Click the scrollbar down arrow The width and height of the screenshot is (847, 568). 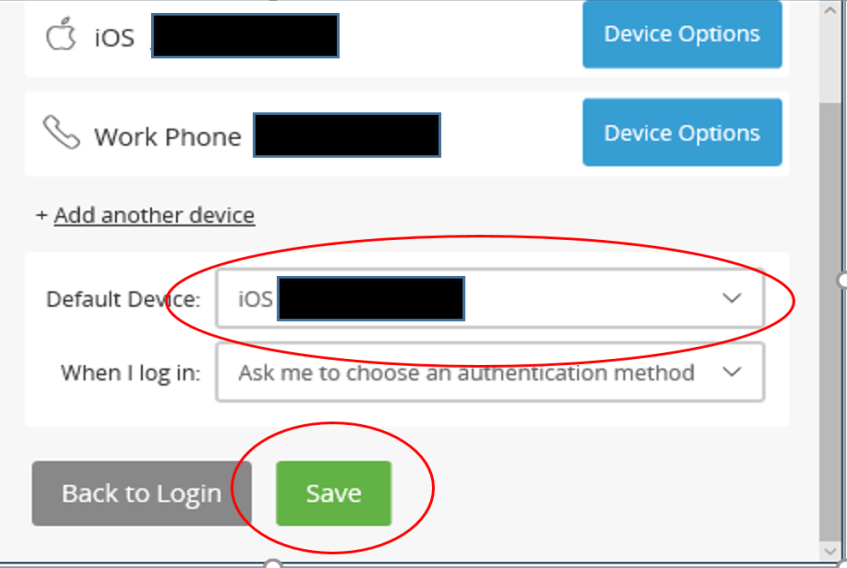point(830,551)
